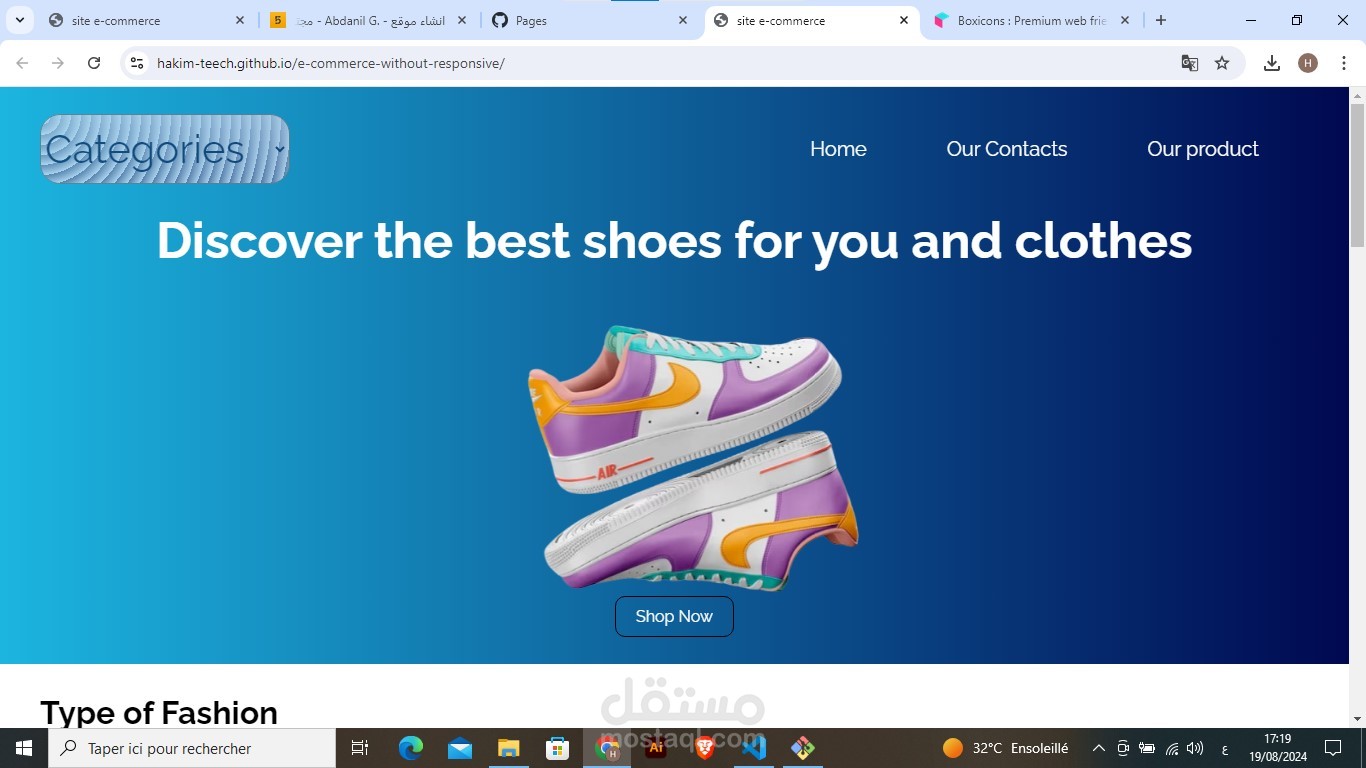This screenshot has height=768, width=1366.
Task: Click the Taper ici pour rechercher search box
Action: pyautogui.click(x=192, y=748)
